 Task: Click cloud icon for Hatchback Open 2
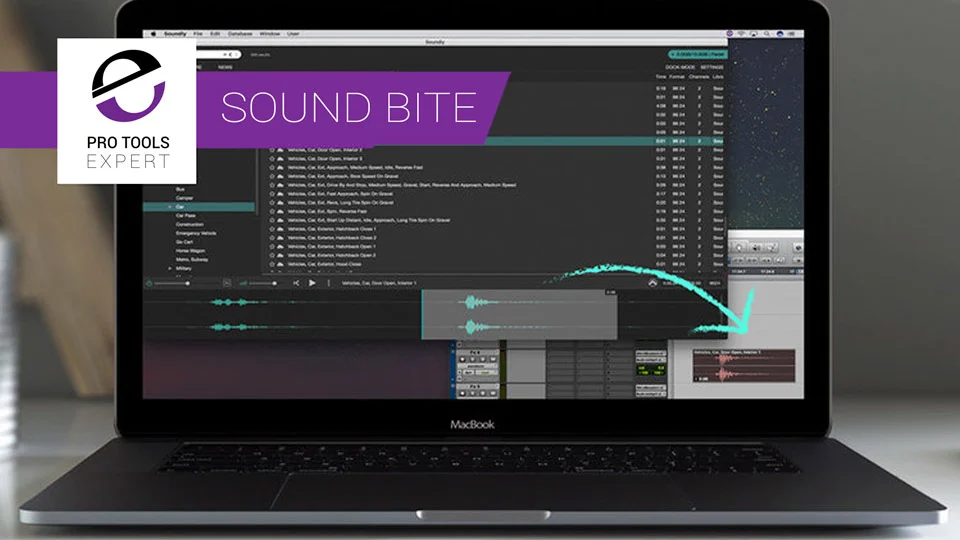coord(280,255)
